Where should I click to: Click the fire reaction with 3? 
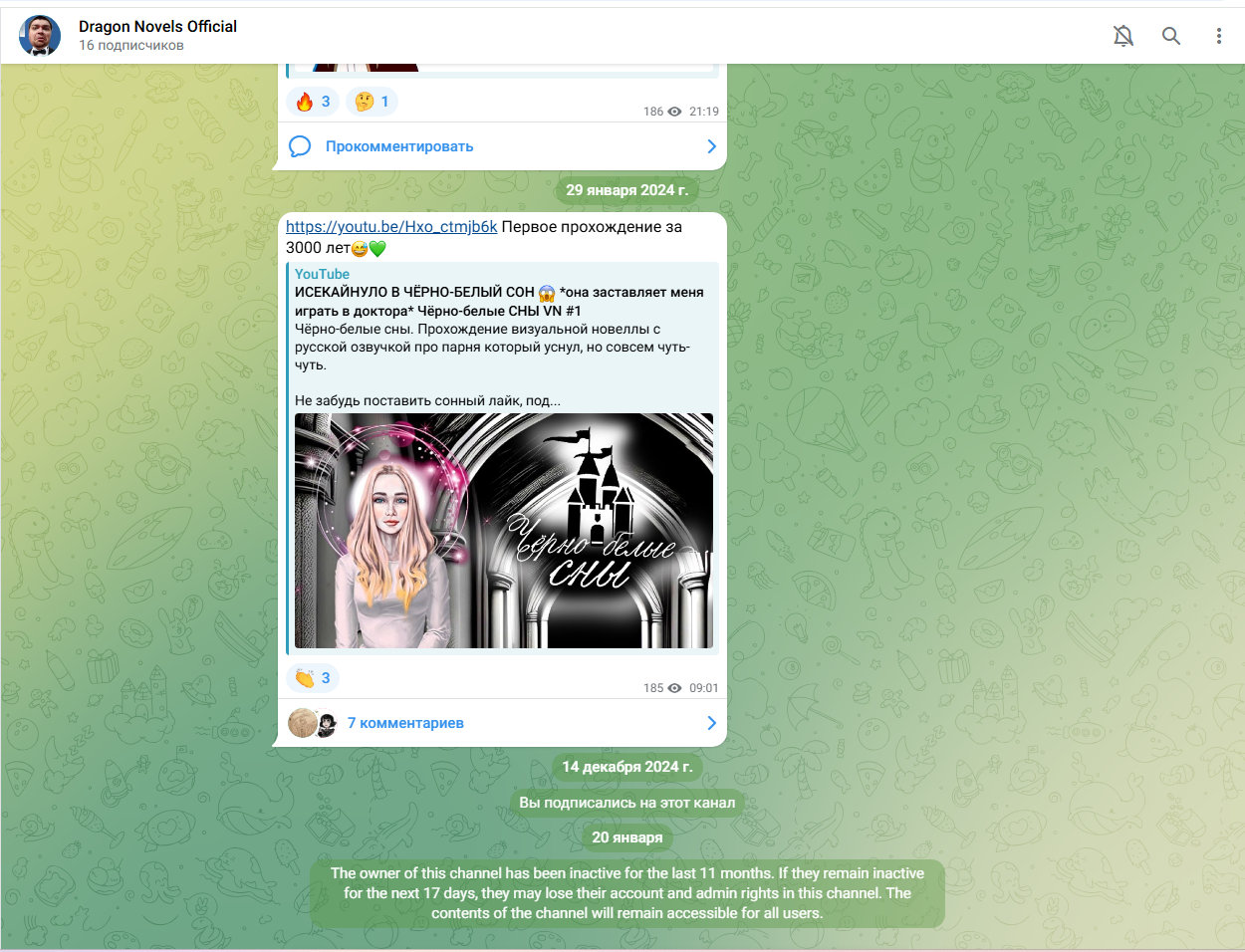click(313, 102)
